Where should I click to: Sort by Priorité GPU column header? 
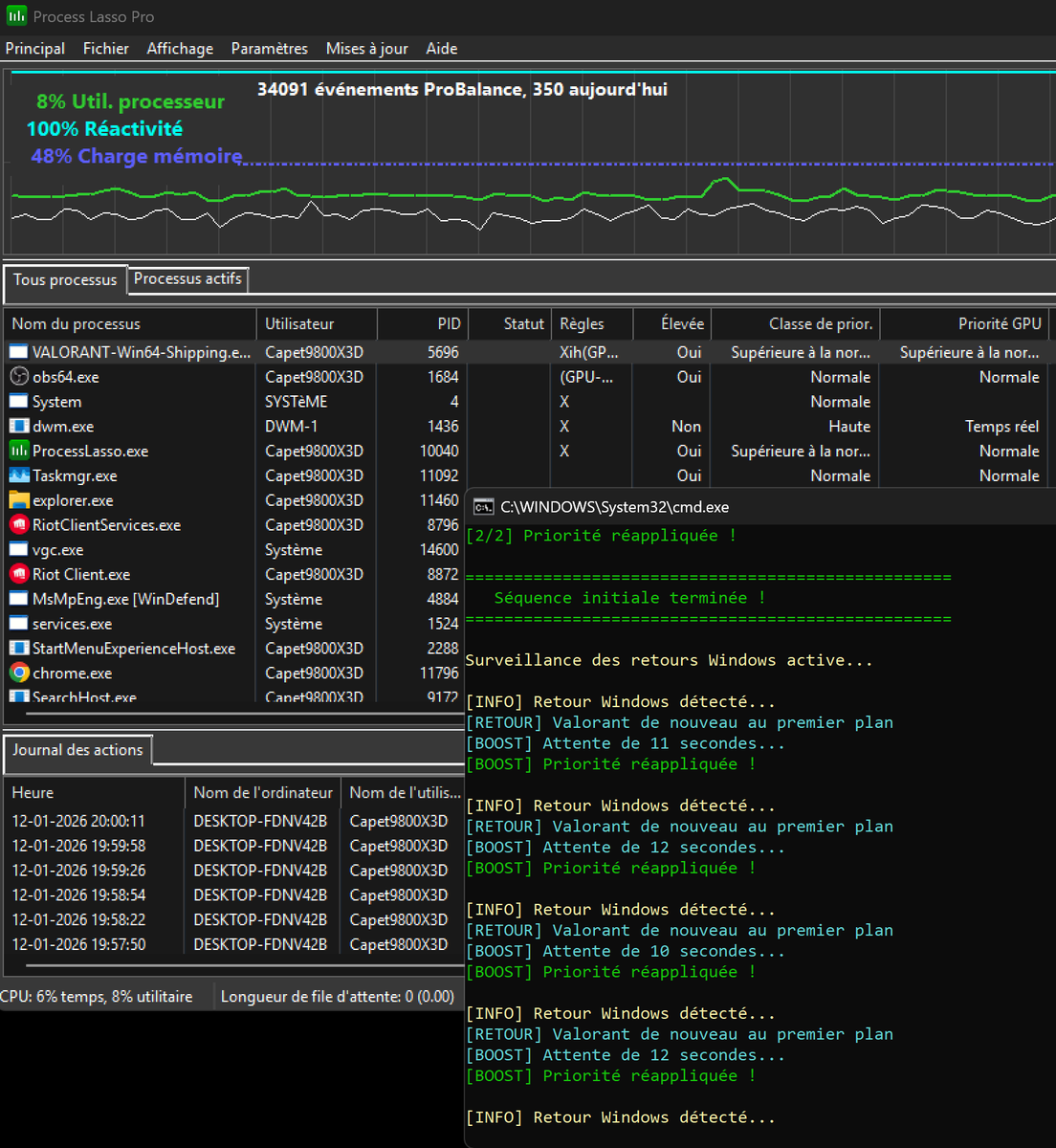[x=964, y=323]
